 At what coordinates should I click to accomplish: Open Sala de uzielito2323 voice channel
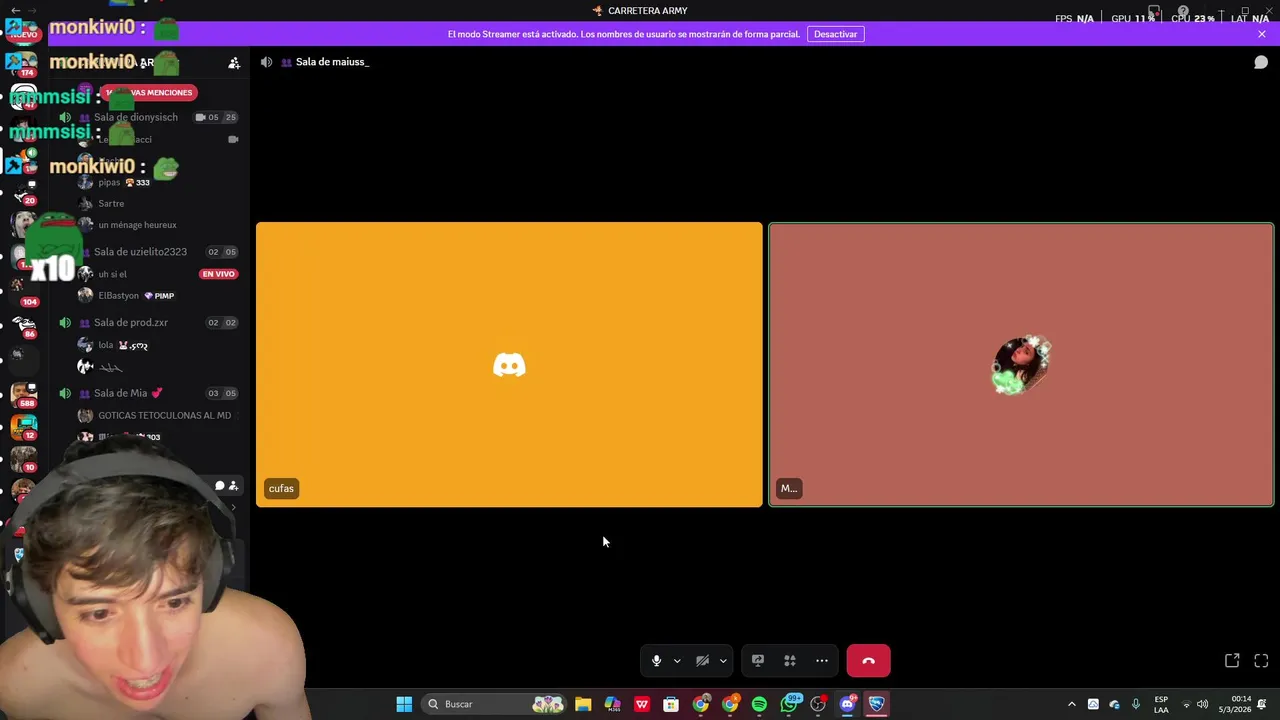[x=140, y=252]
